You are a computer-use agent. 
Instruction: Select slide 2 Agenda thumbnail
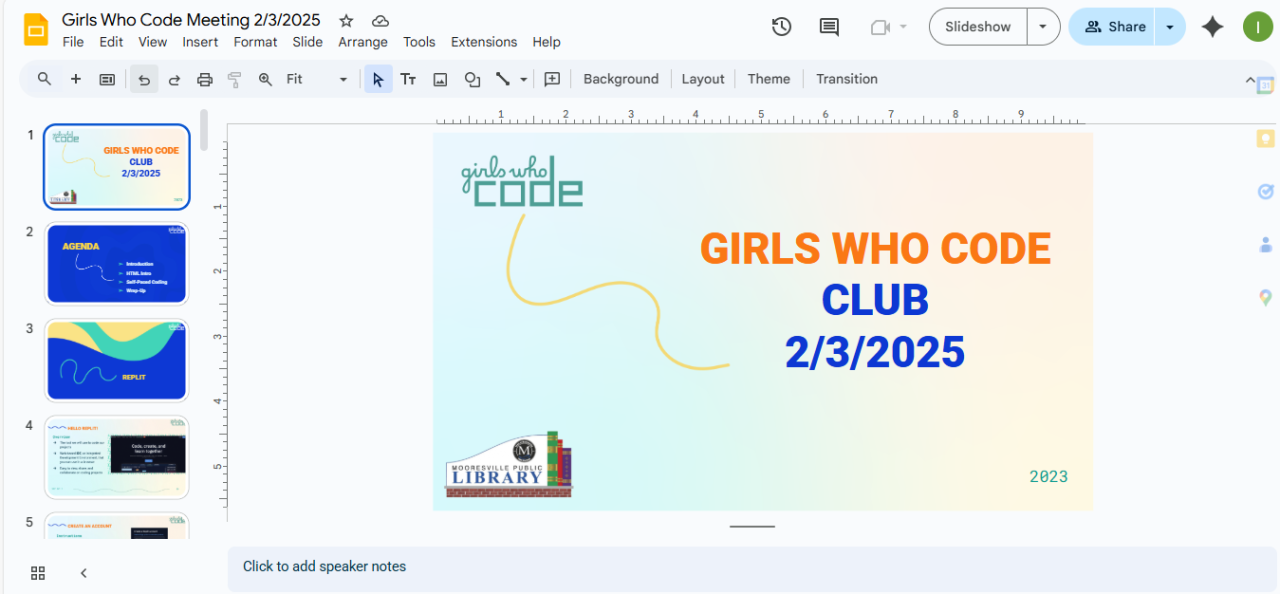pyautogui.click(x=116, y=263)
